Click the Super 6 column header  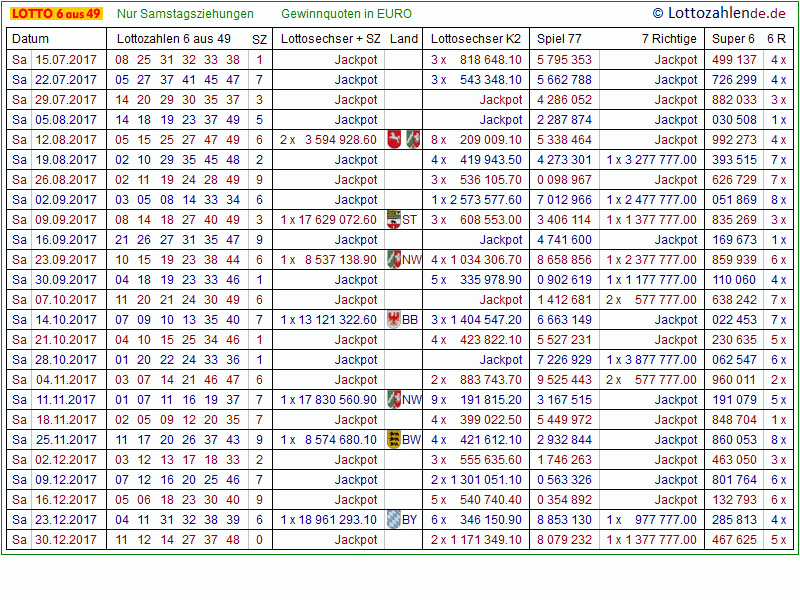(733, 39)
